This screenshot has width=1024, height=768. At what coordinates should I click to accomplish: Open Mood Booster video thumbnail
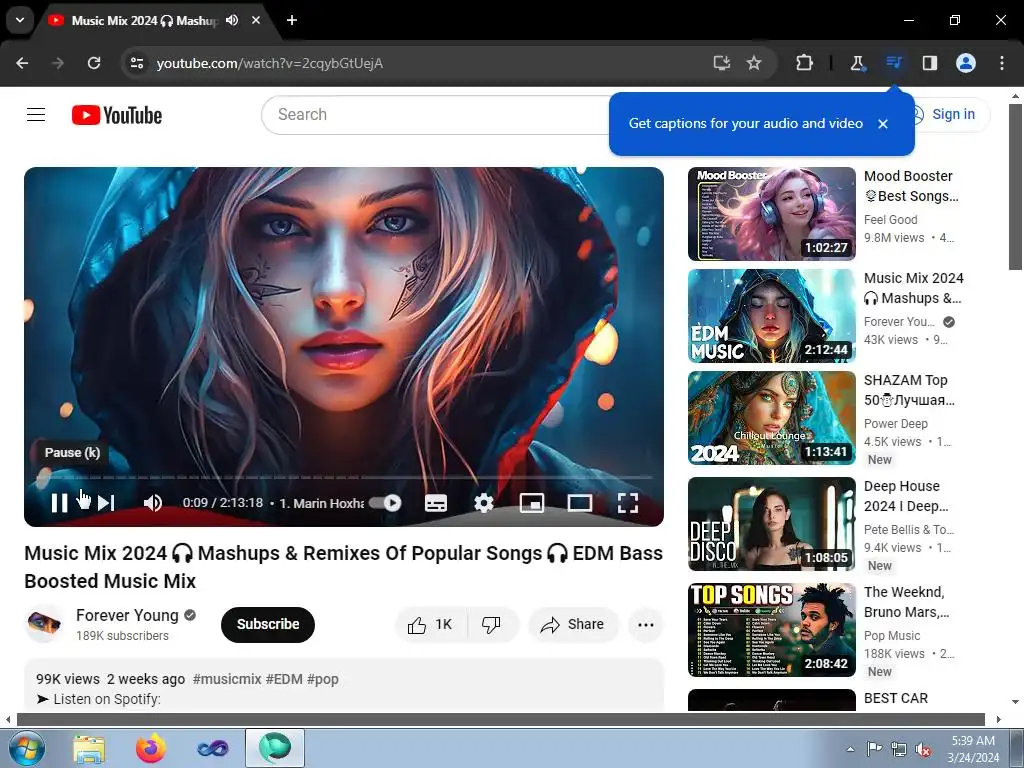[771, 214]
